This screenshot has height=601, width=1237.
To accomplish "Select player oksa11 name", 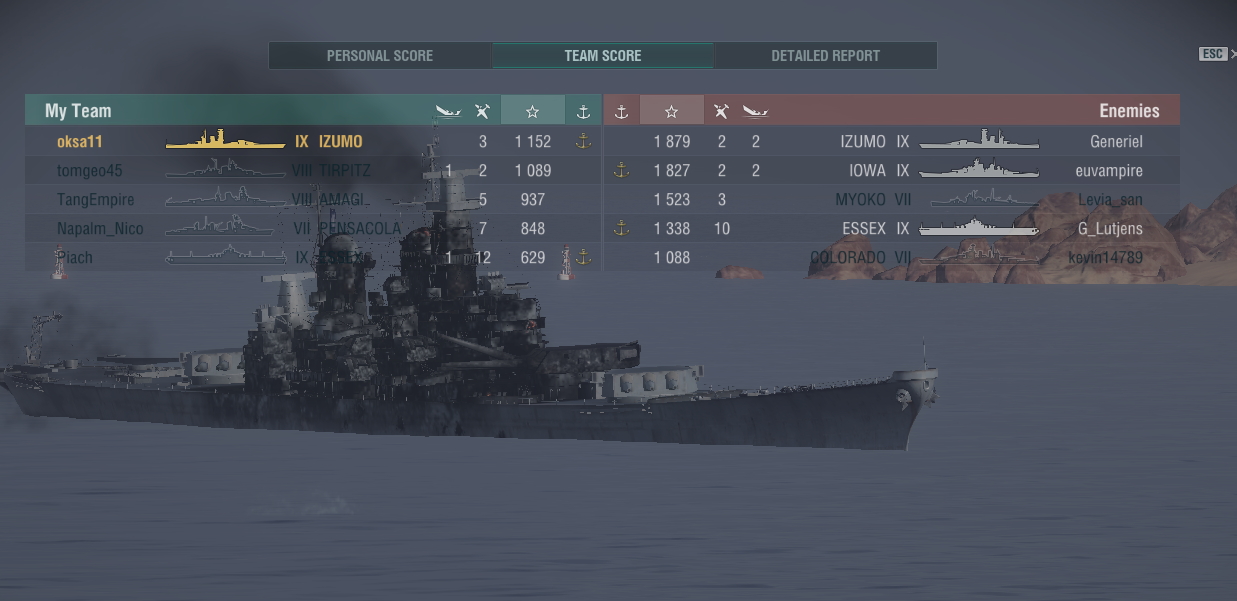I will (x=80, y=142).
